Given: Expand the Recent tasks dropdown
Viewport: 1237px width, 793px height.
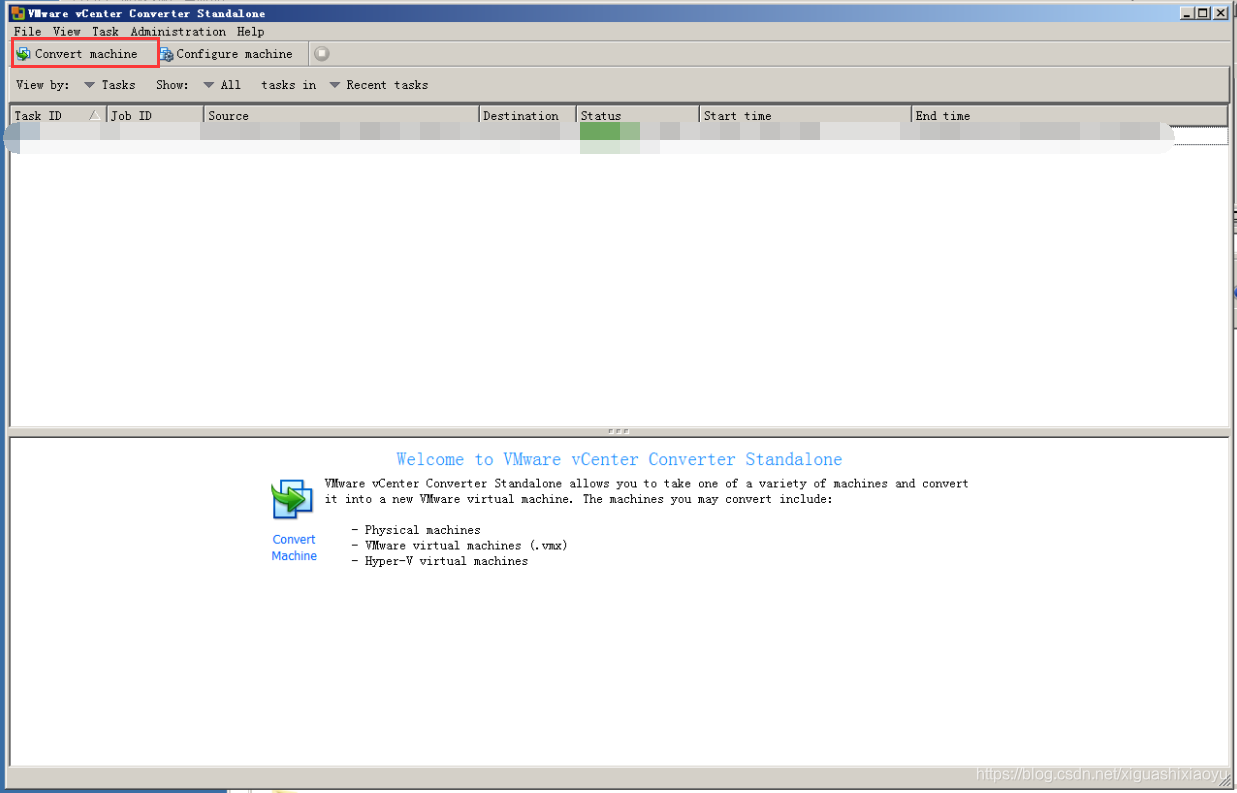Looking at the screenshot, I should click(x=379, y=85).
